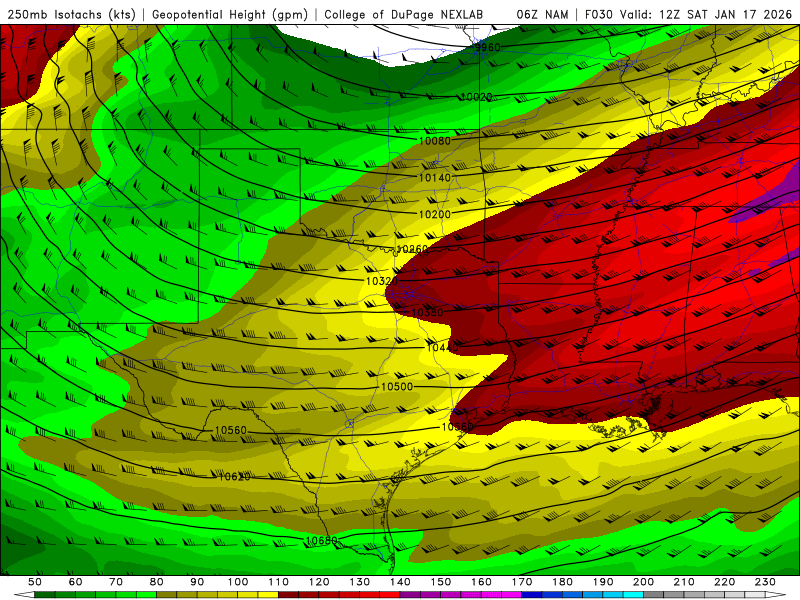Click the 150 value on the color scale

tap(441, 582)
